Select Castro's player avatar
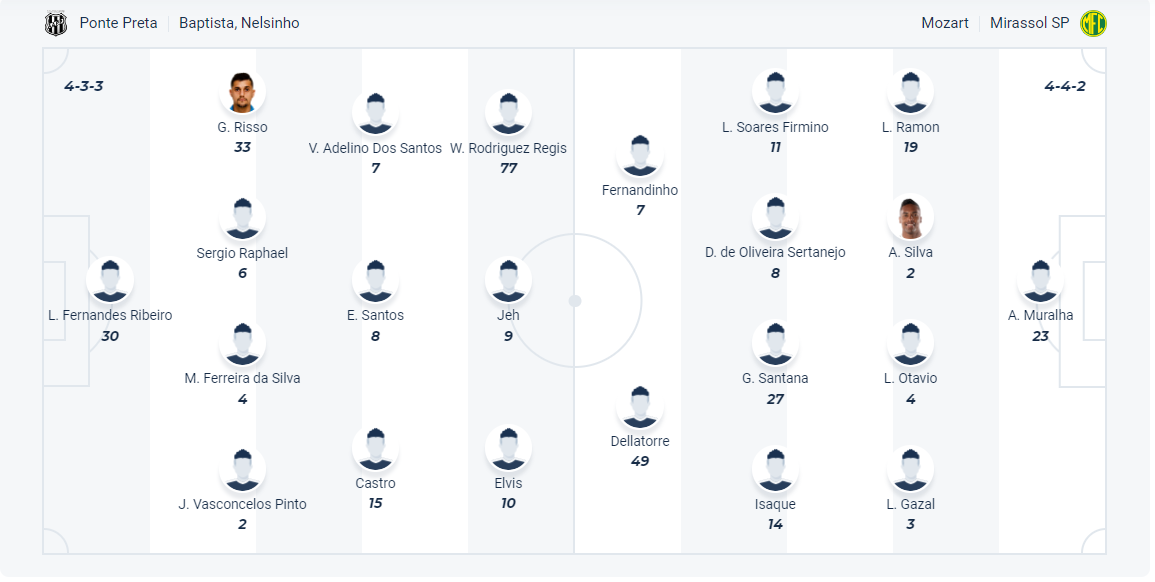This screenshot has width=1155, height=582. [x=375, y=449]
